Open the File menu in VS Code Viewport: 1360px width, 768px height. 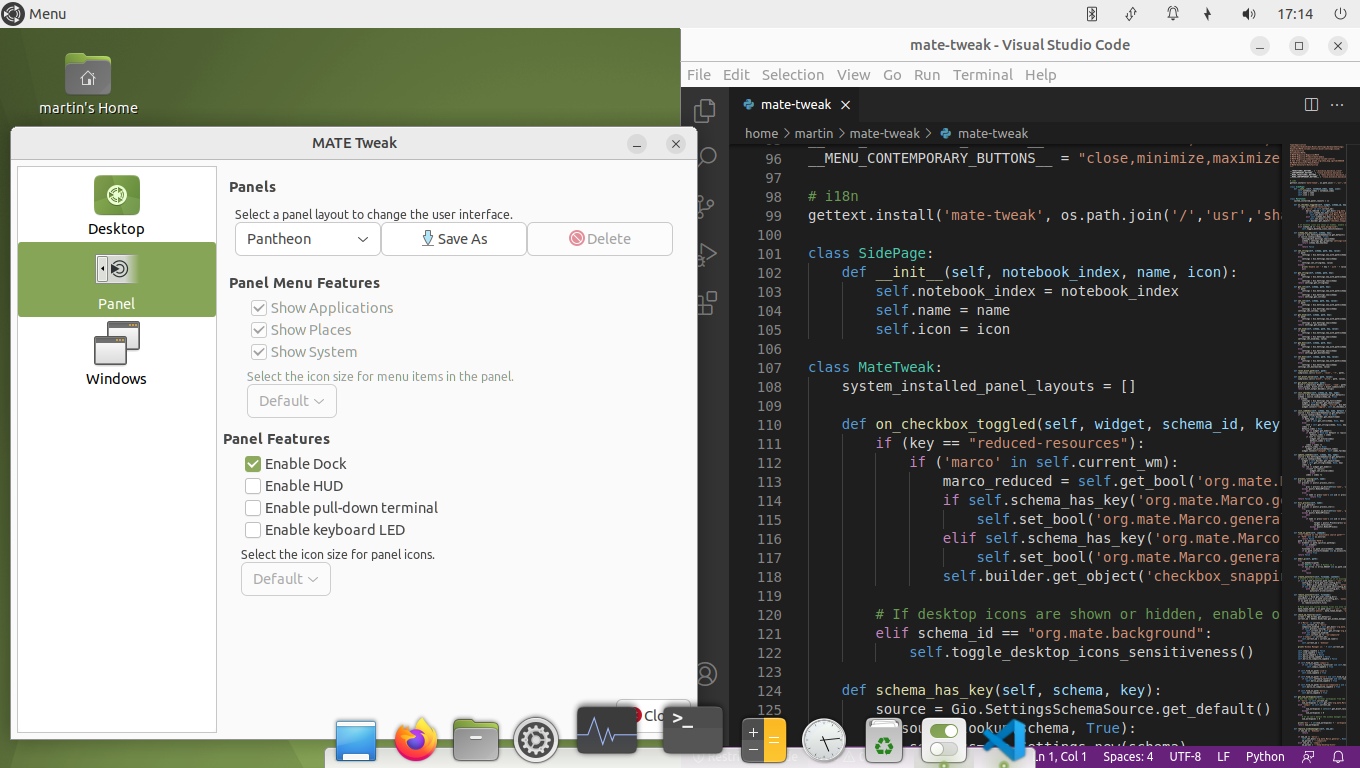pyautogui.click(x=699, y=75)
